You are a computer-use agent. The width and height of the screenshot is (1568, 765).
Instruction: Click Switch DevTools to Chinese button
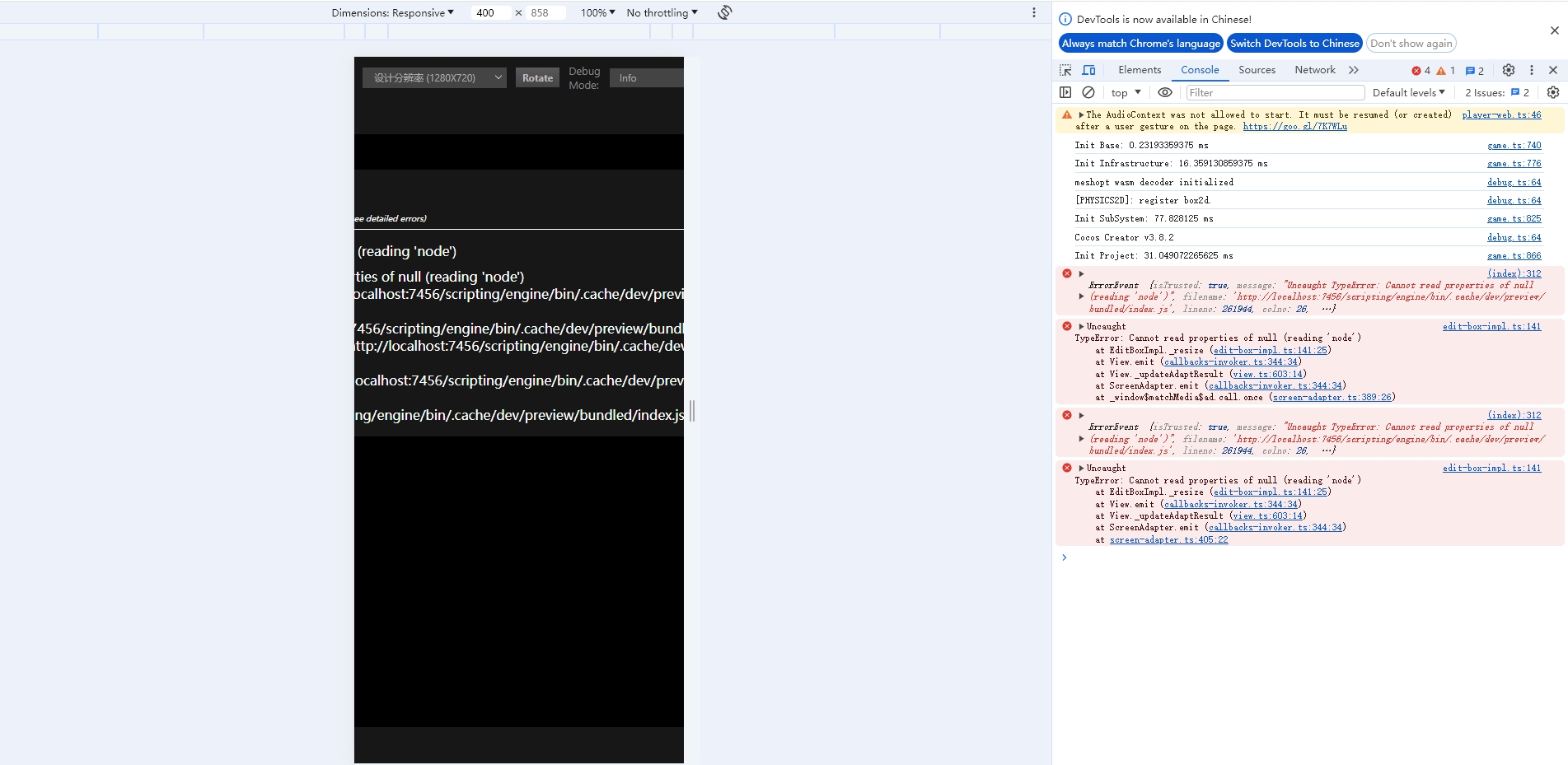[1294, 43]
